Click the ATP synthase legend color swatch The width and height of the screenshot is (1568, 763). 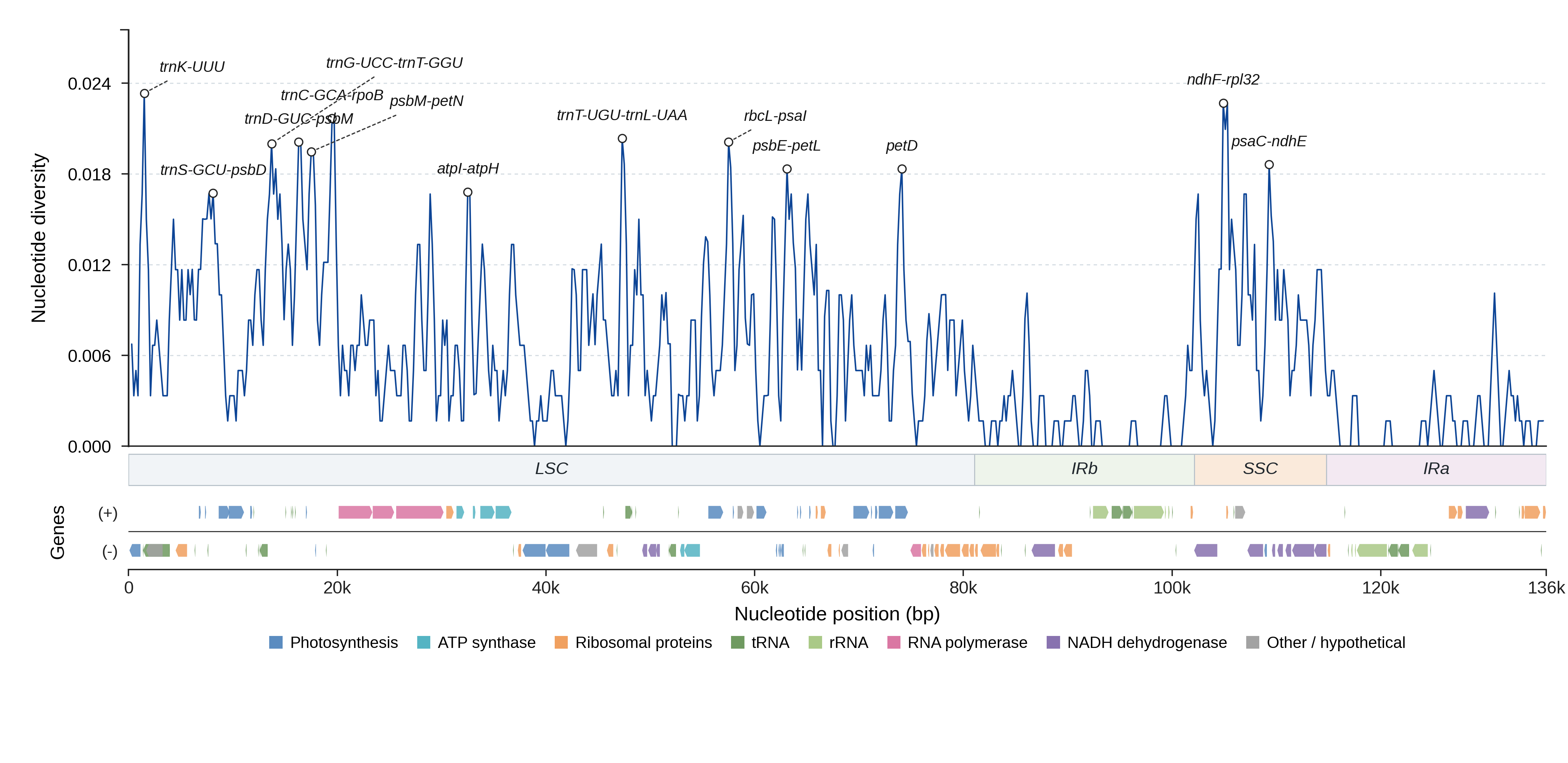coord(424,642)
